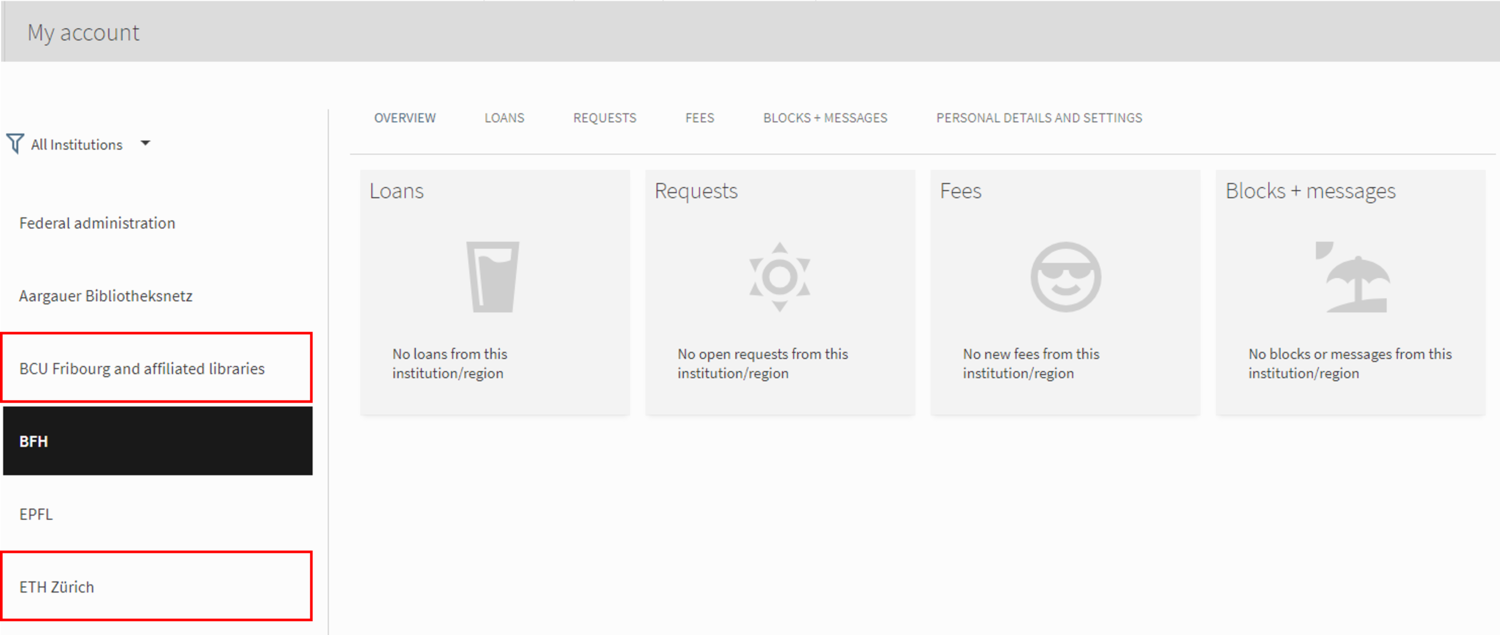Open Personal Details and Settings tab
Screen dimensions: 1500x635
[x=1039, y=118]
